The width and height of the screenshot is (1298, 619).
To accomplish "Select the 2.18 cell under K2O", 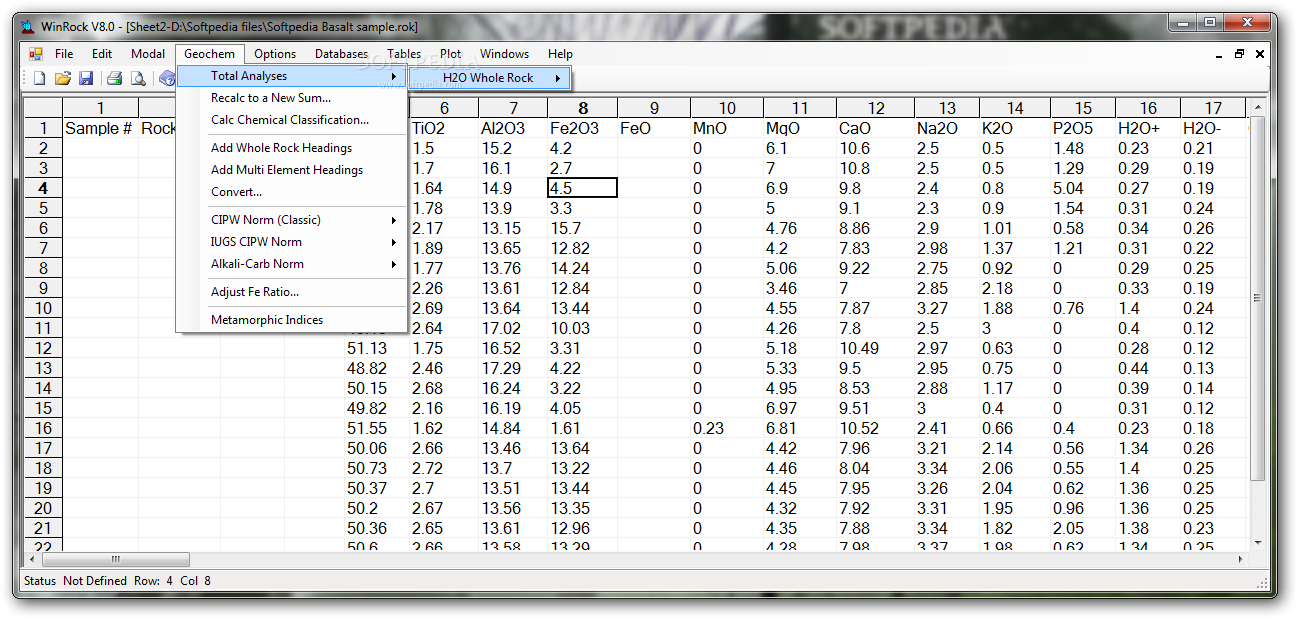I will click(x=1015, y=288).
